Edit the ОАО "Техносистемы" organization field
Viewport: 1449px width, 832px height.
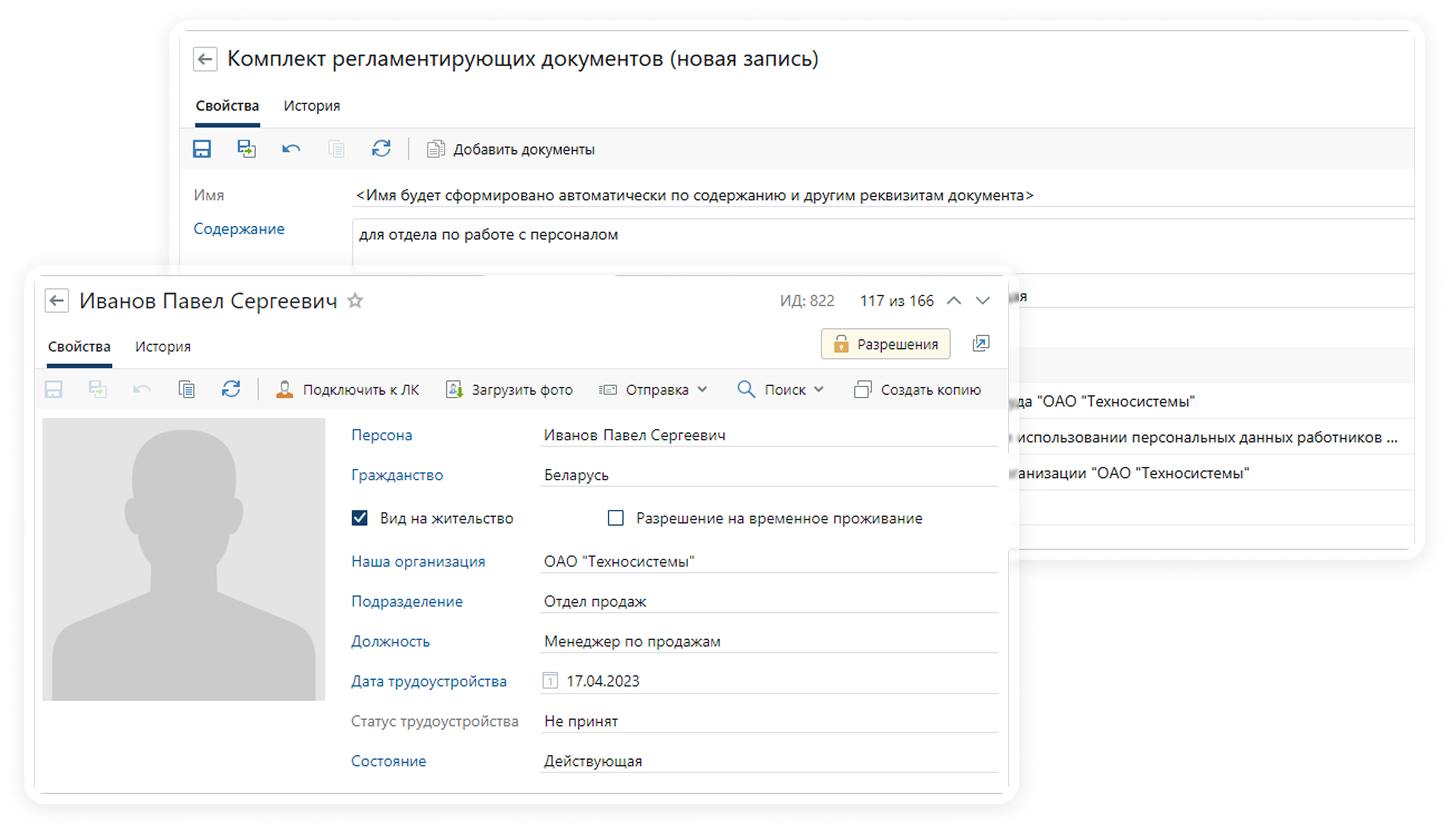point(768,562)
